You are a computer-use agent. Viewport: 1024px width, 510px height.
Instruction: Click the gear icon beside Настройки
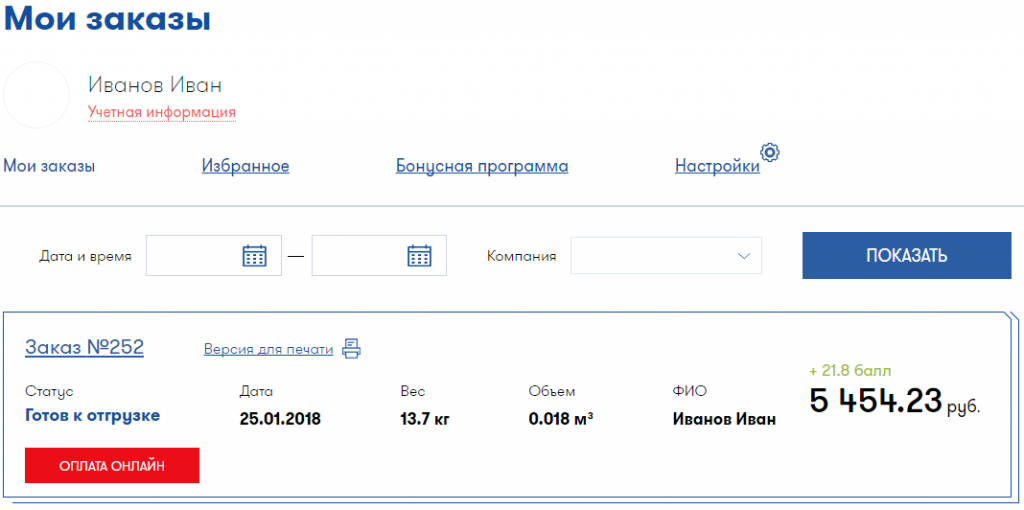click(769, 153)
